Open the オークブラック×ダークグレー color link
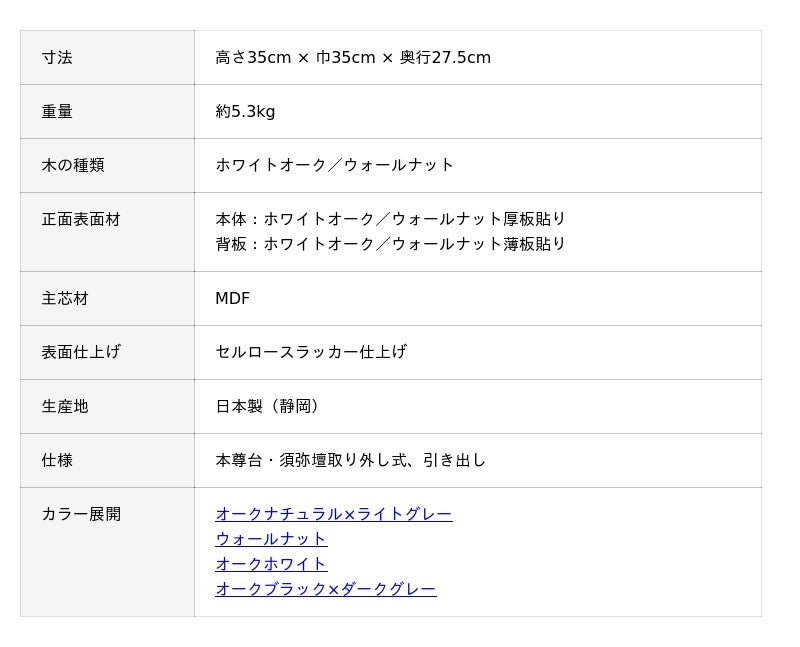 pos(325,589)
